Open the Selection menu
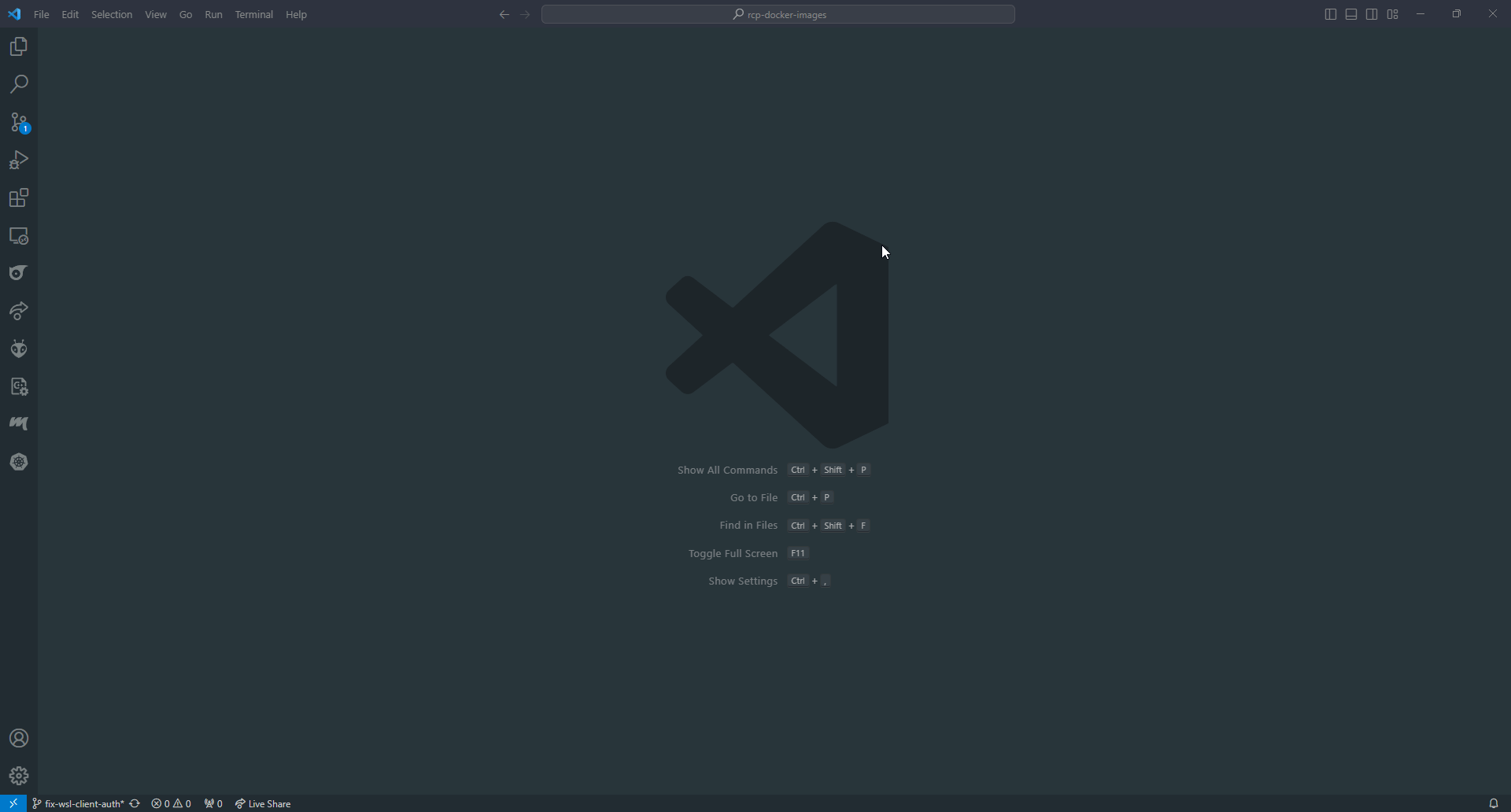Screen dimensions: 1511x812 [112, 14]
